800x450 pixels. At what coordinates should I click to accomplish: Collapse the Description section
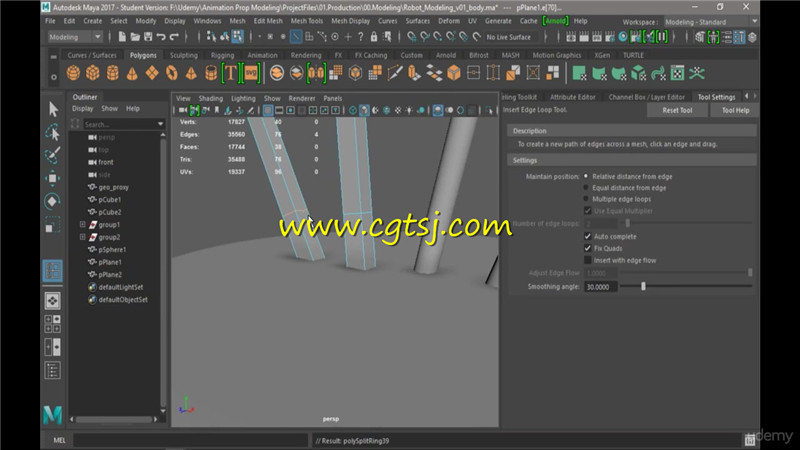pyautogui.click(x=632, y=131)
